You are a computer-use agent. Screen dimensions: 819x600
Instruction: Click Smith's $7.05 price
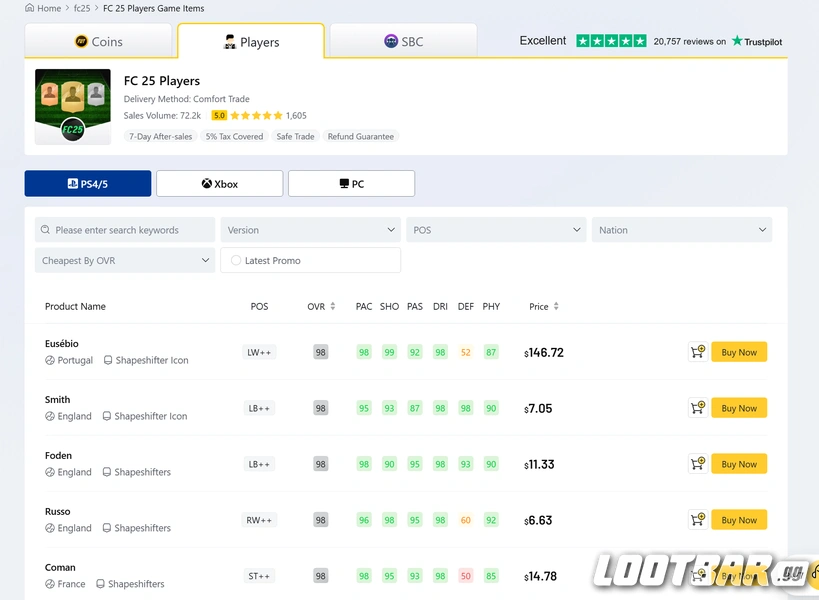pos(538,409)
